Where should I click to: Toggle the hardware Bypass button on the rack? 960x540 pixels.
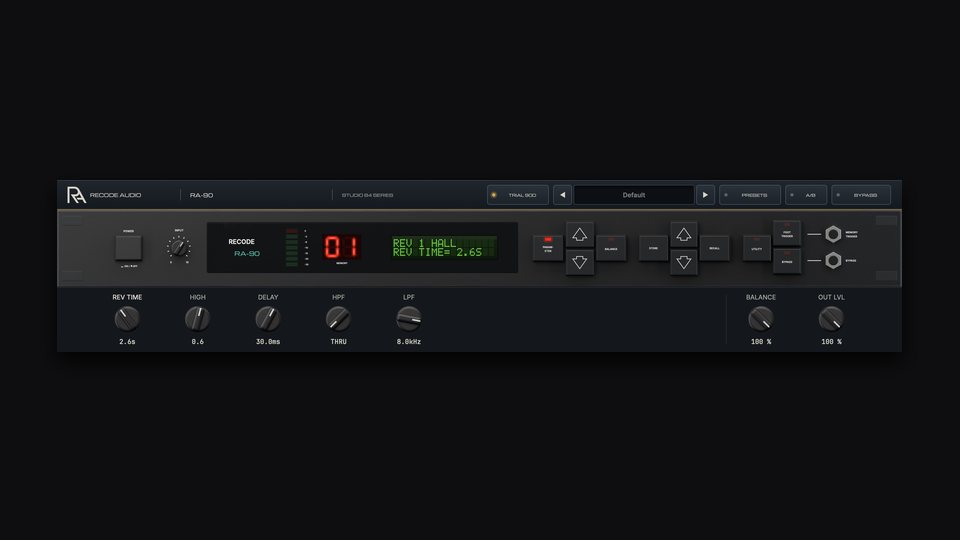pyautogui.click(x=787, y=261)
